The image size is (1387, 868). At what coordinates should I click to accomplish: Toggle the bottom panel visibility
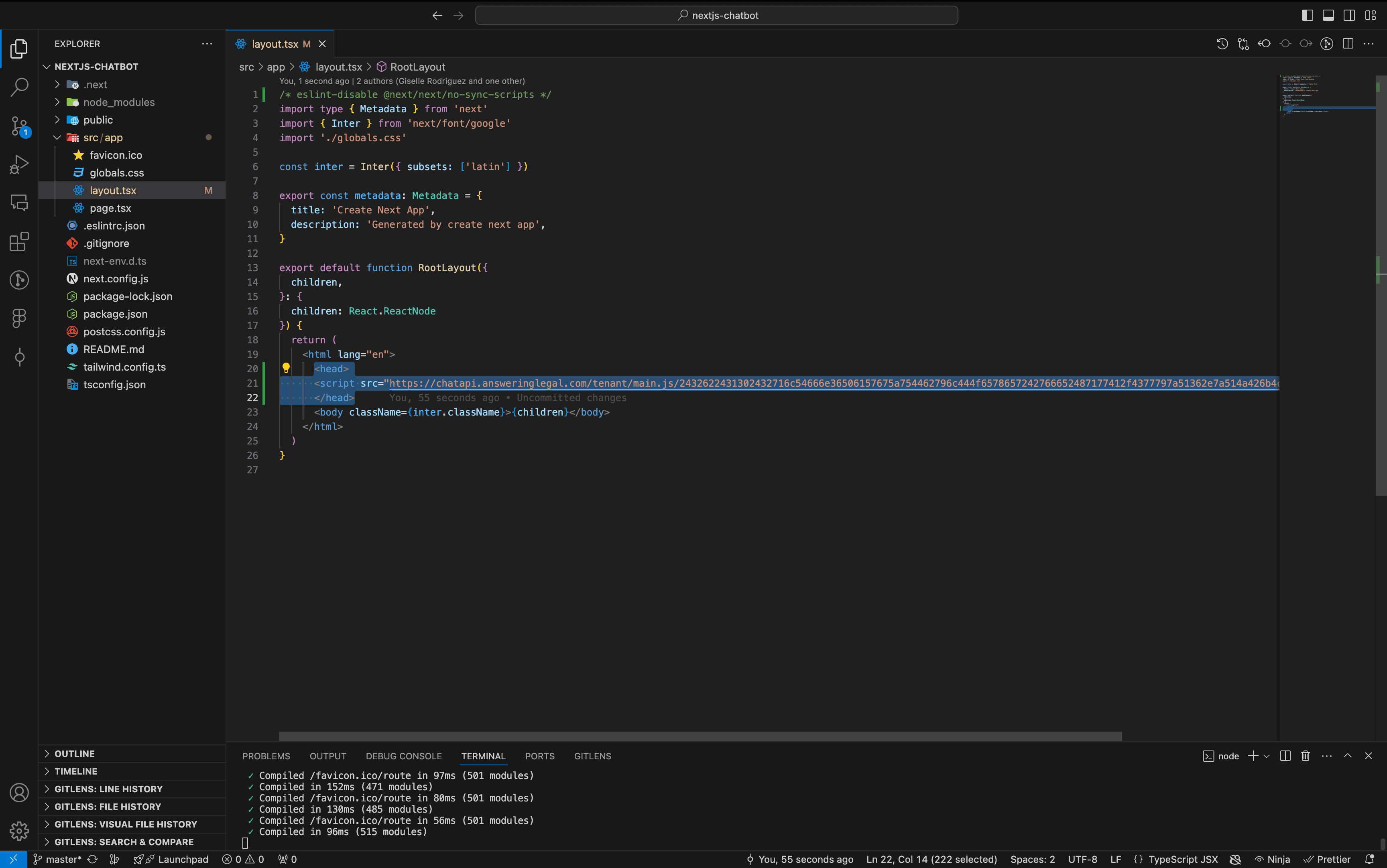click(1328, 16)
